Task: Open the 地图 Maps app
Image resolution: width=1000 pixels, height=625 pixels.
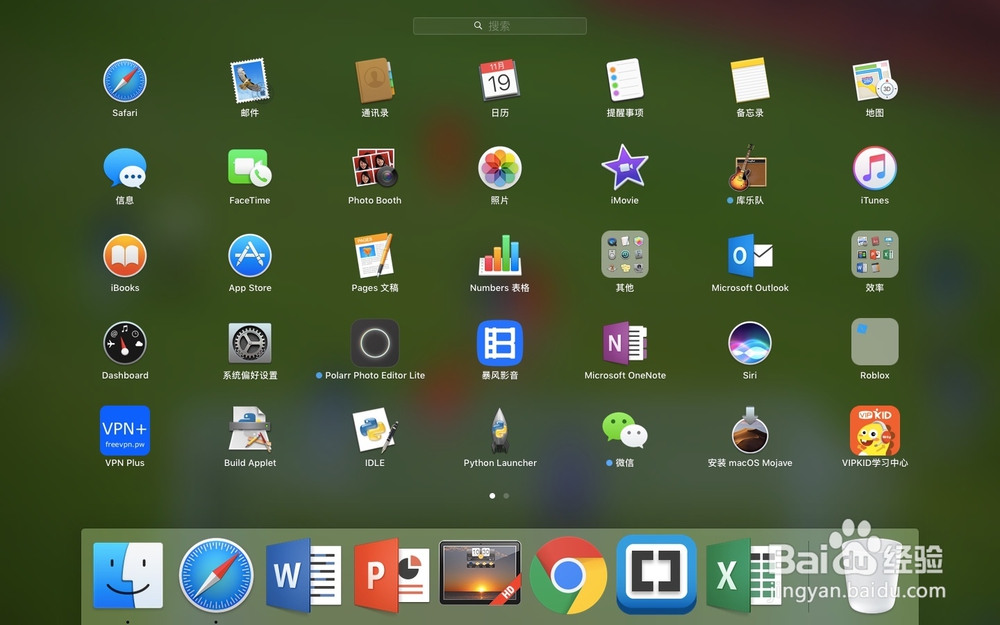Action: pyautogui.click(x=874, y=81)
